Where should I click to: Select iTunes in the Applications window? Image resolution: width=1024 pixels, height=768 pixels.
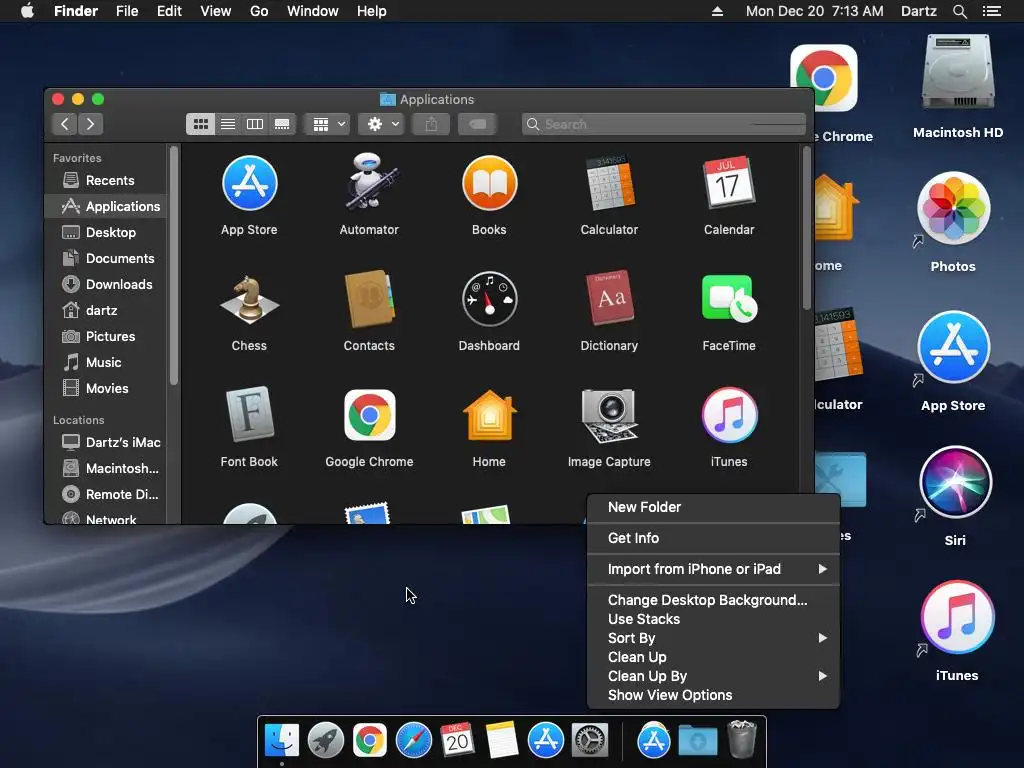(x=729, y=415)
